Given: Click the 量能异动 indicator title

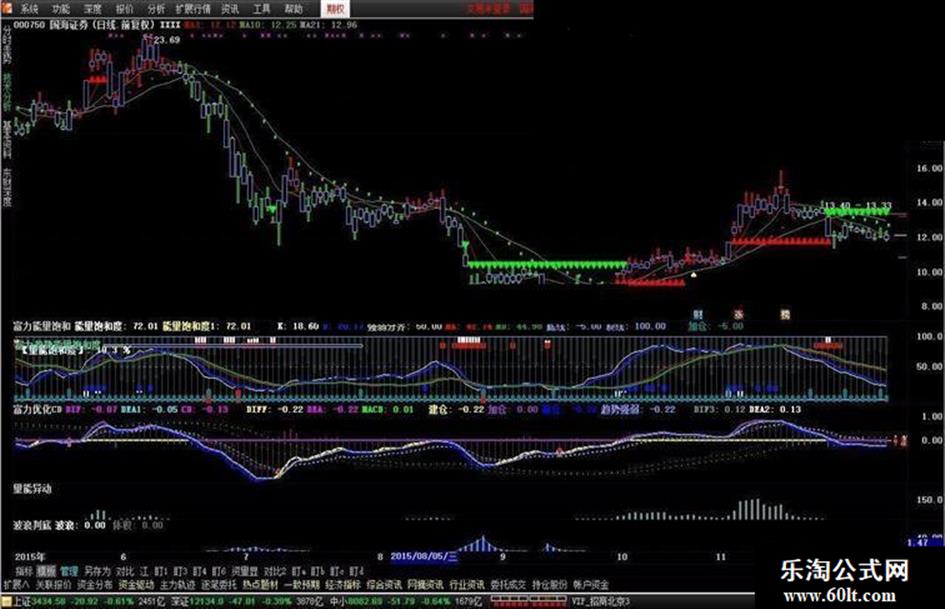Looking at the screenshot, I should click(x=33, y=488).
